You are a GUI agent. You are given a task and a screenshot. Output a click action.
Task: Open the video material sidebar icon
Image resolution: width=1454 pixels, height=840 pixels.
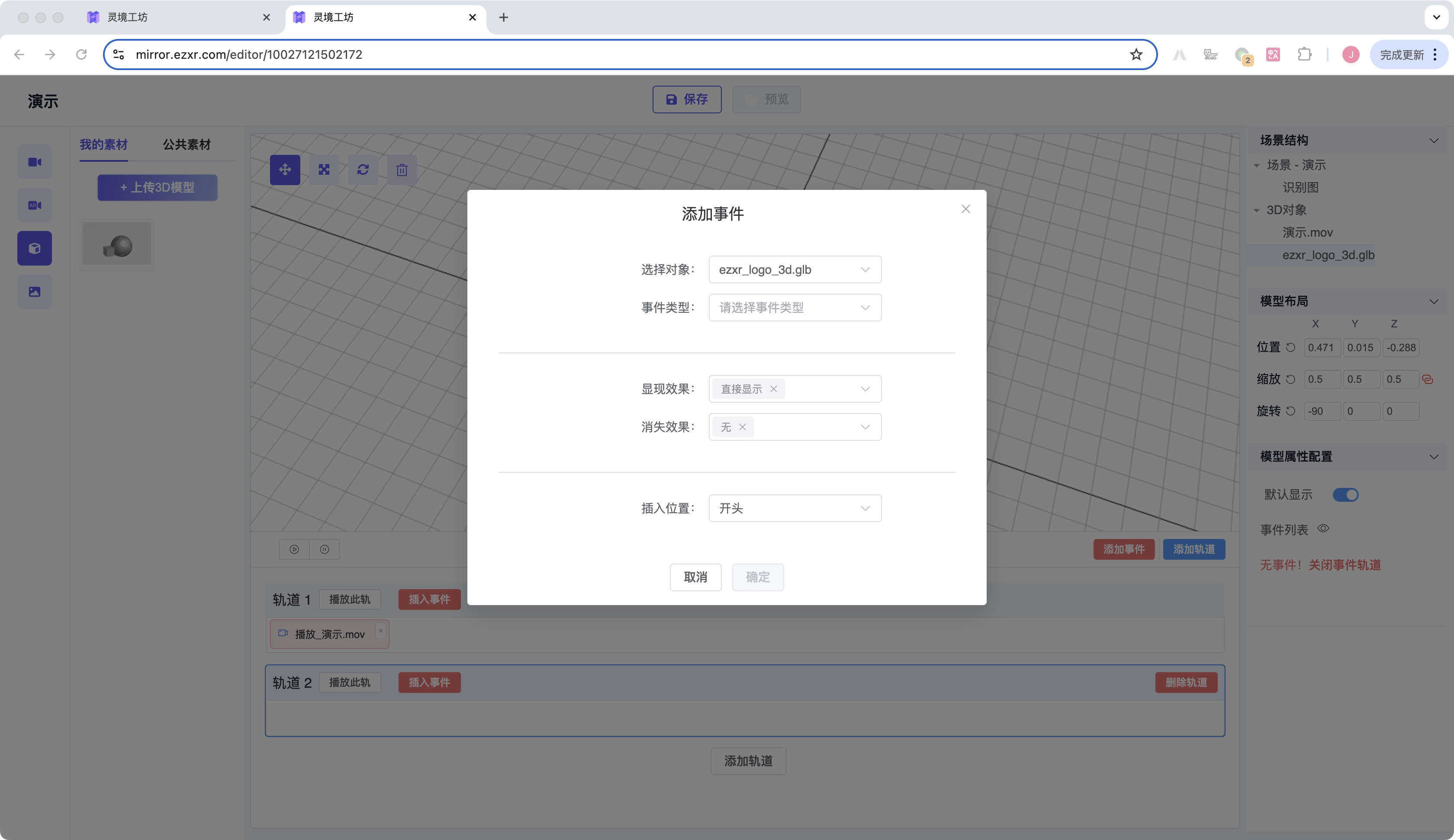point(35,162)
